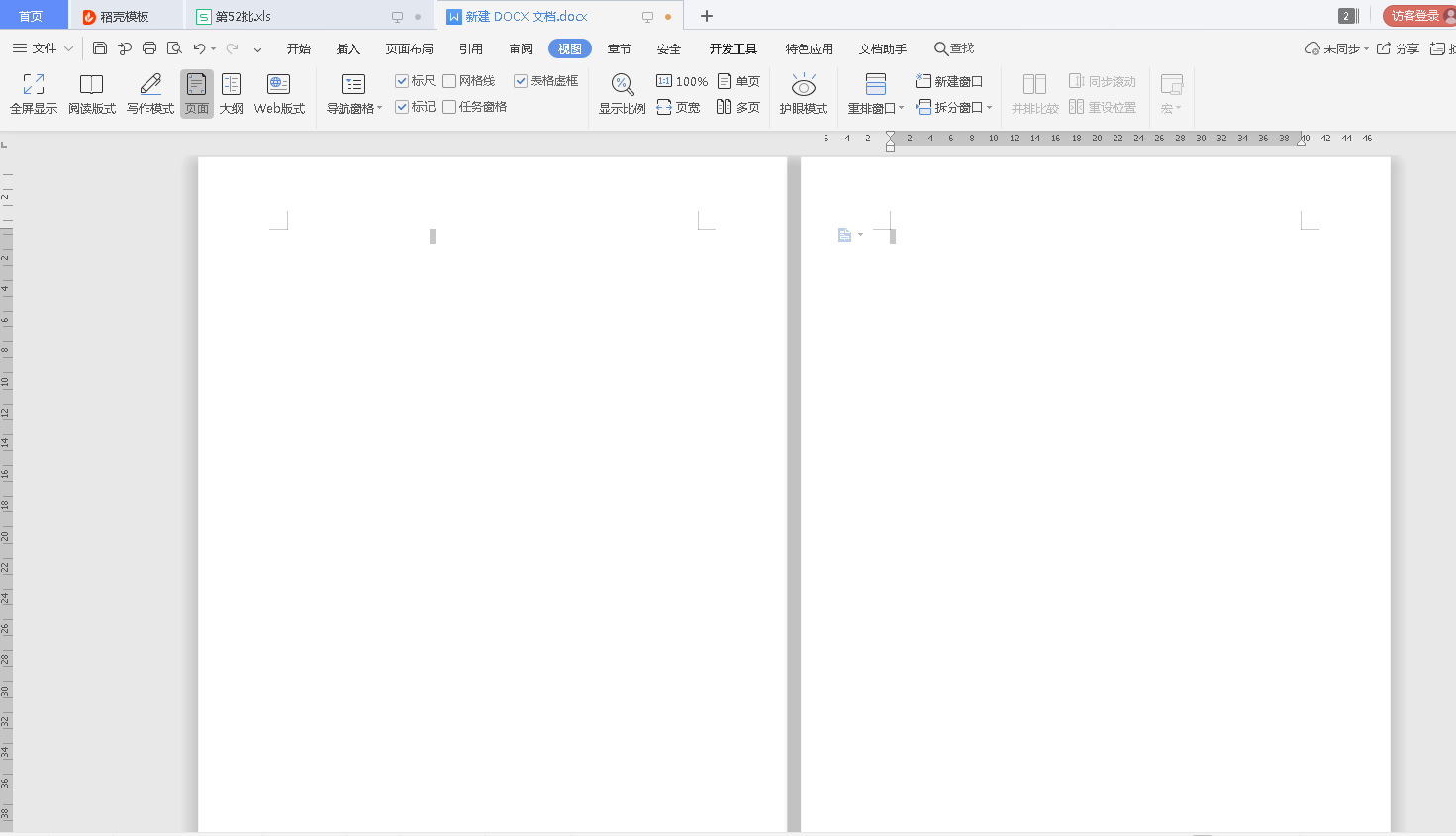Switch to Reading Layout view
1456x836 pixels.
pyautogui.click(x=91, y=85)
